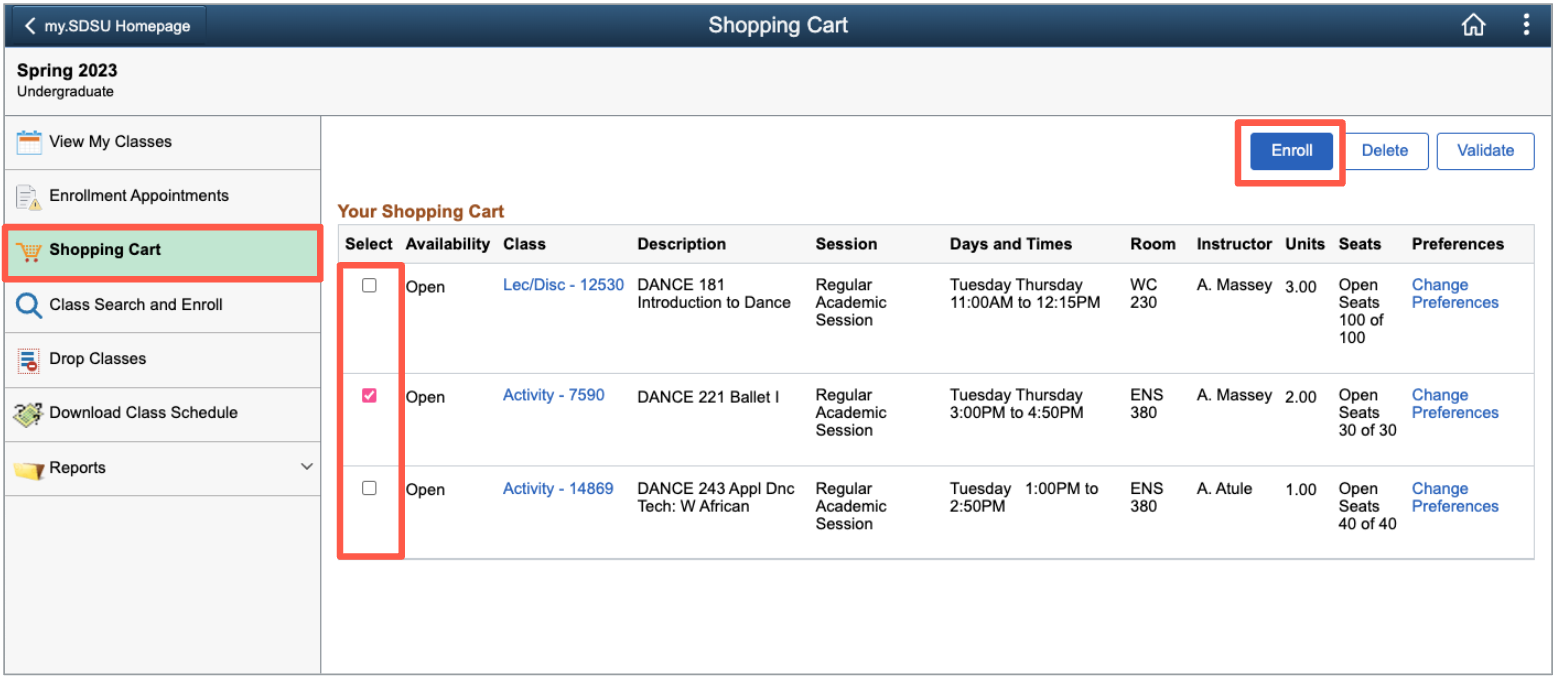The width and height of the screenshot is (1558, 682).
Task: Uncheck the DANCE 221 Ballet I checkbox
Action: (x=370, y=395)
